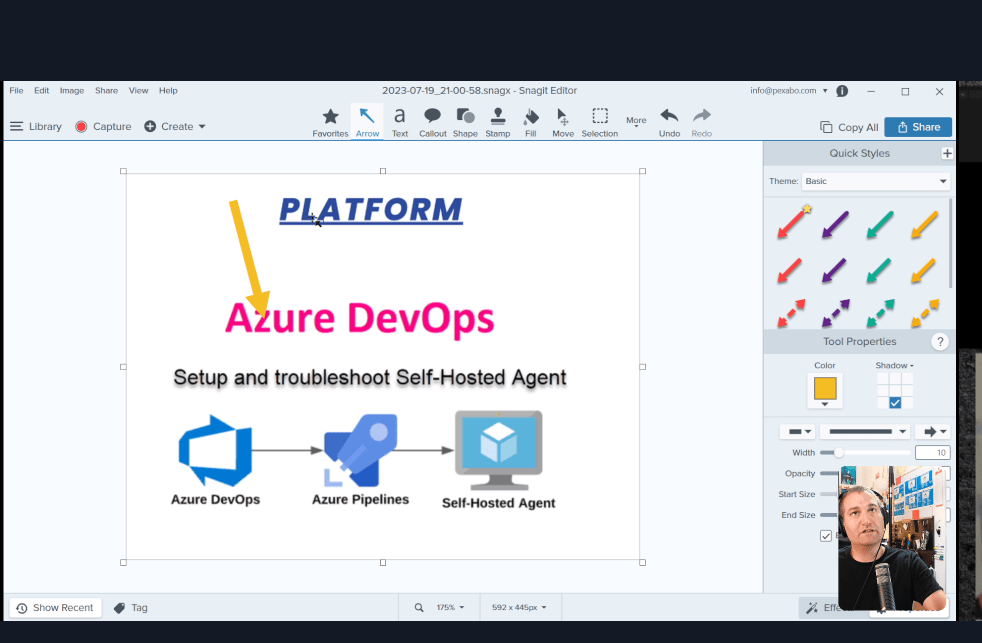Screen dimensions: 982x643
Task: Click the Width value field
Action: coord(933,453)
